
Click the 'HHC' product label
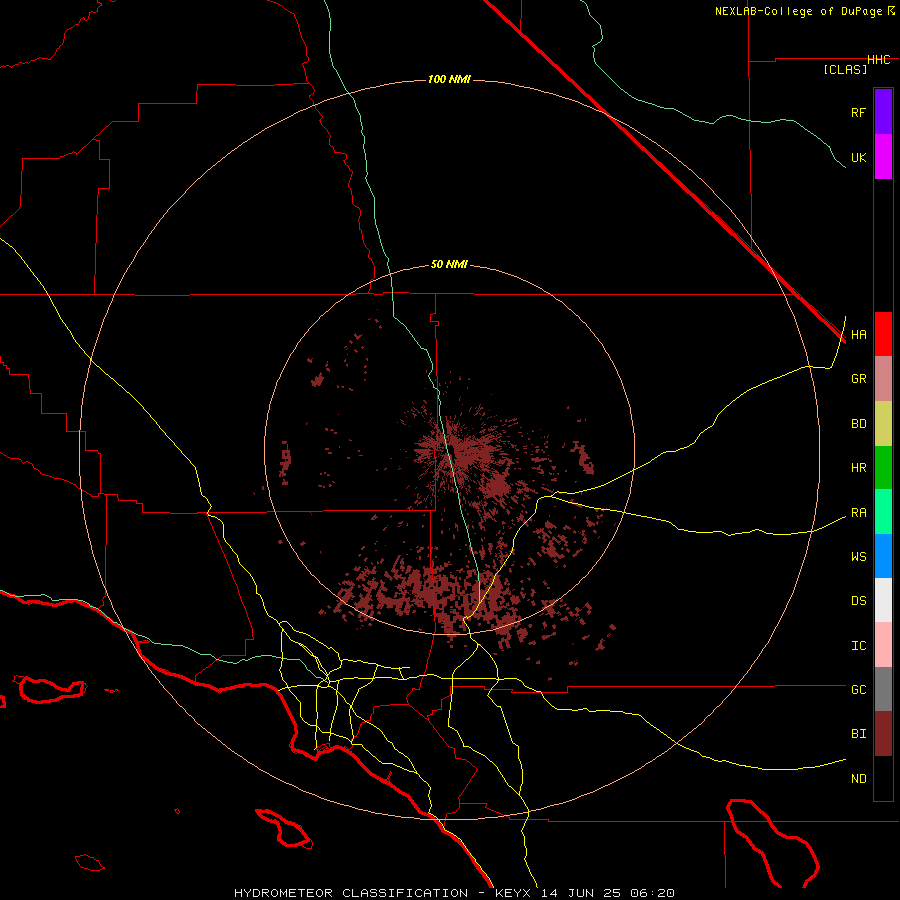pyautogui.click(x=879, y=60)
